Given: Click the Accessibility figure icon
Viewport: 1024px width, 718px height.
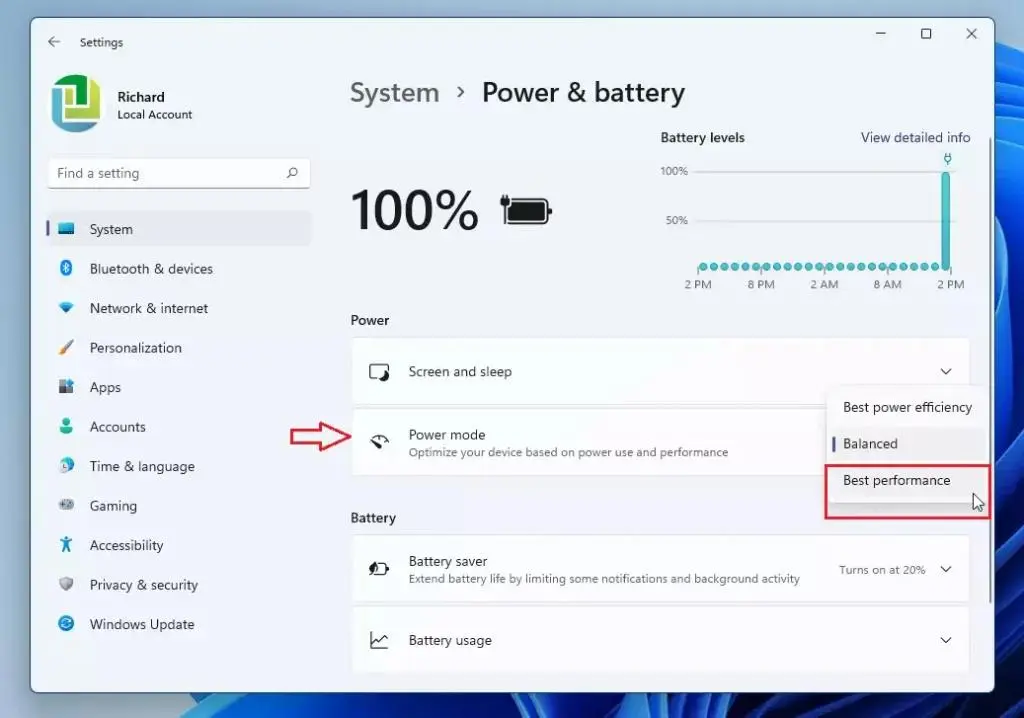Looking at the screenshot, I should 66,544.
